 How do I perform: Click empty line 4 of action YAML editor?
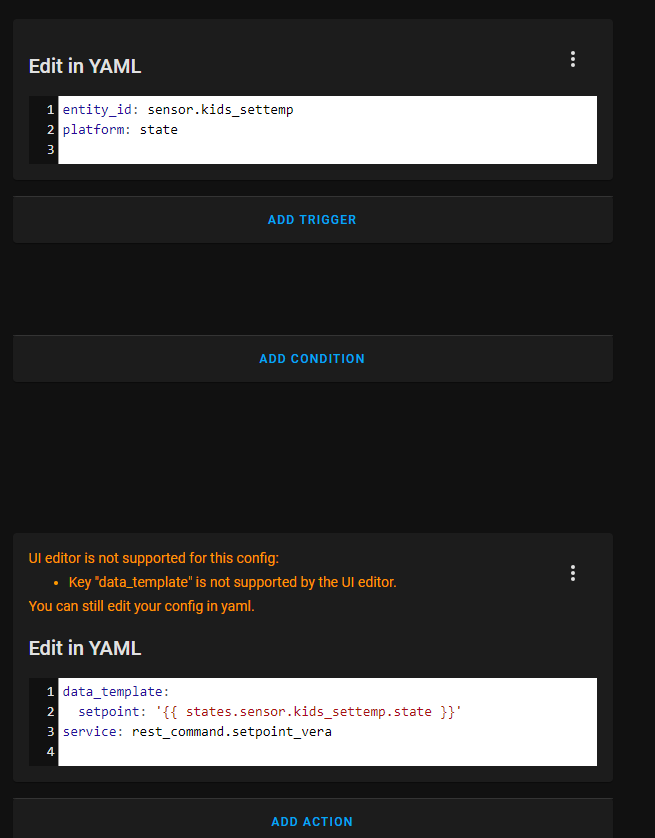327,751
